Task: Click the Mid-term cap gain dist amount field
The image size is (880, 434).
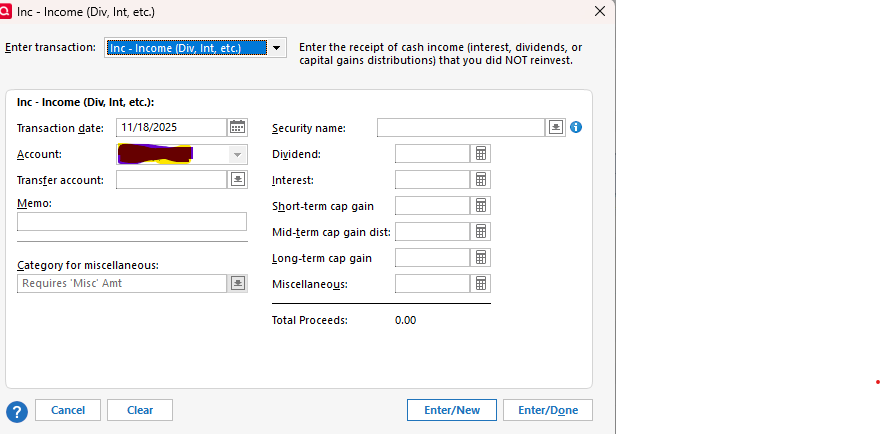Action: tap(433, 231)
